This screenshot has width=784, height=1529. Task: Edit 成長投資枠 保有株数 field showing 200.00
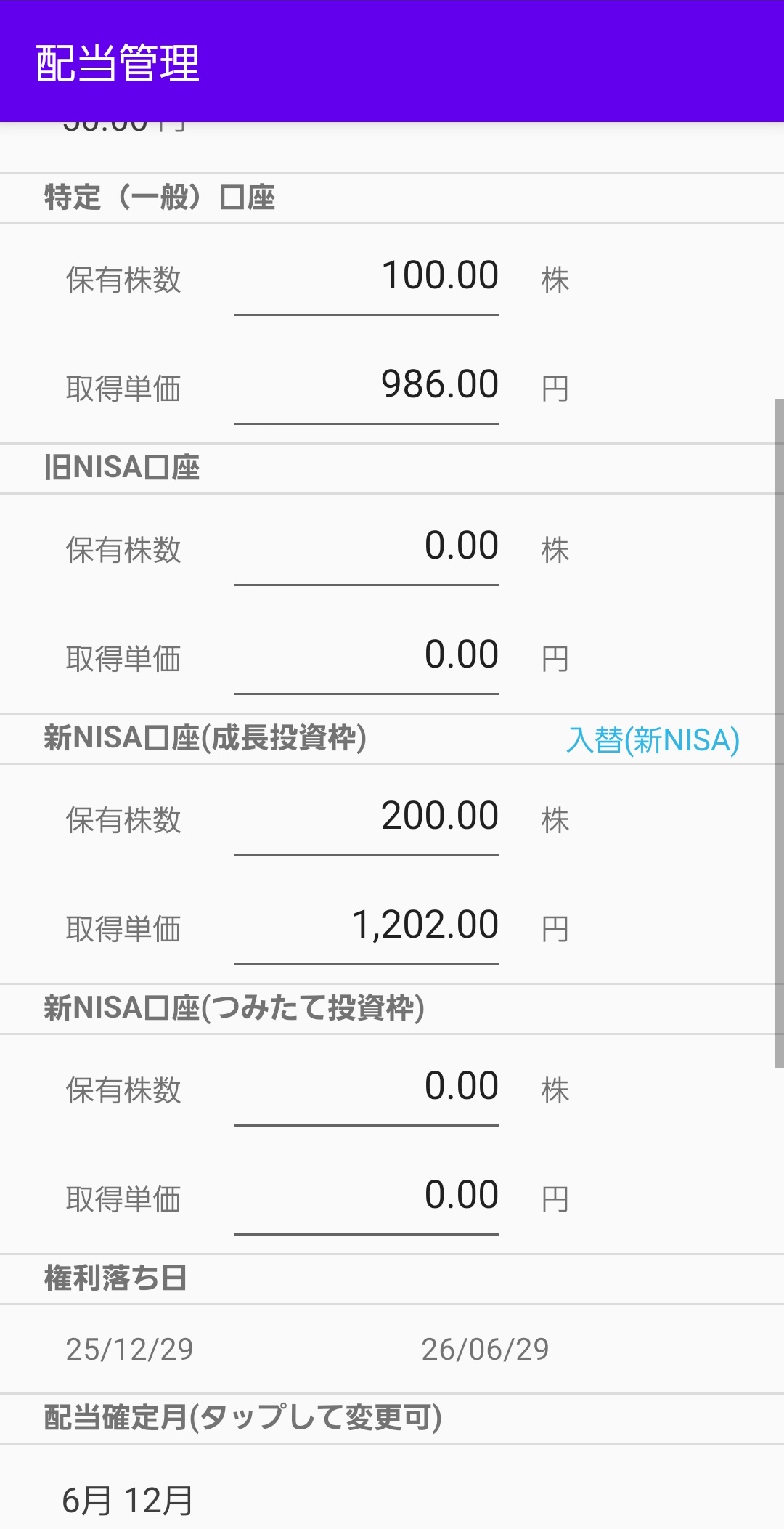coord(367,818)
